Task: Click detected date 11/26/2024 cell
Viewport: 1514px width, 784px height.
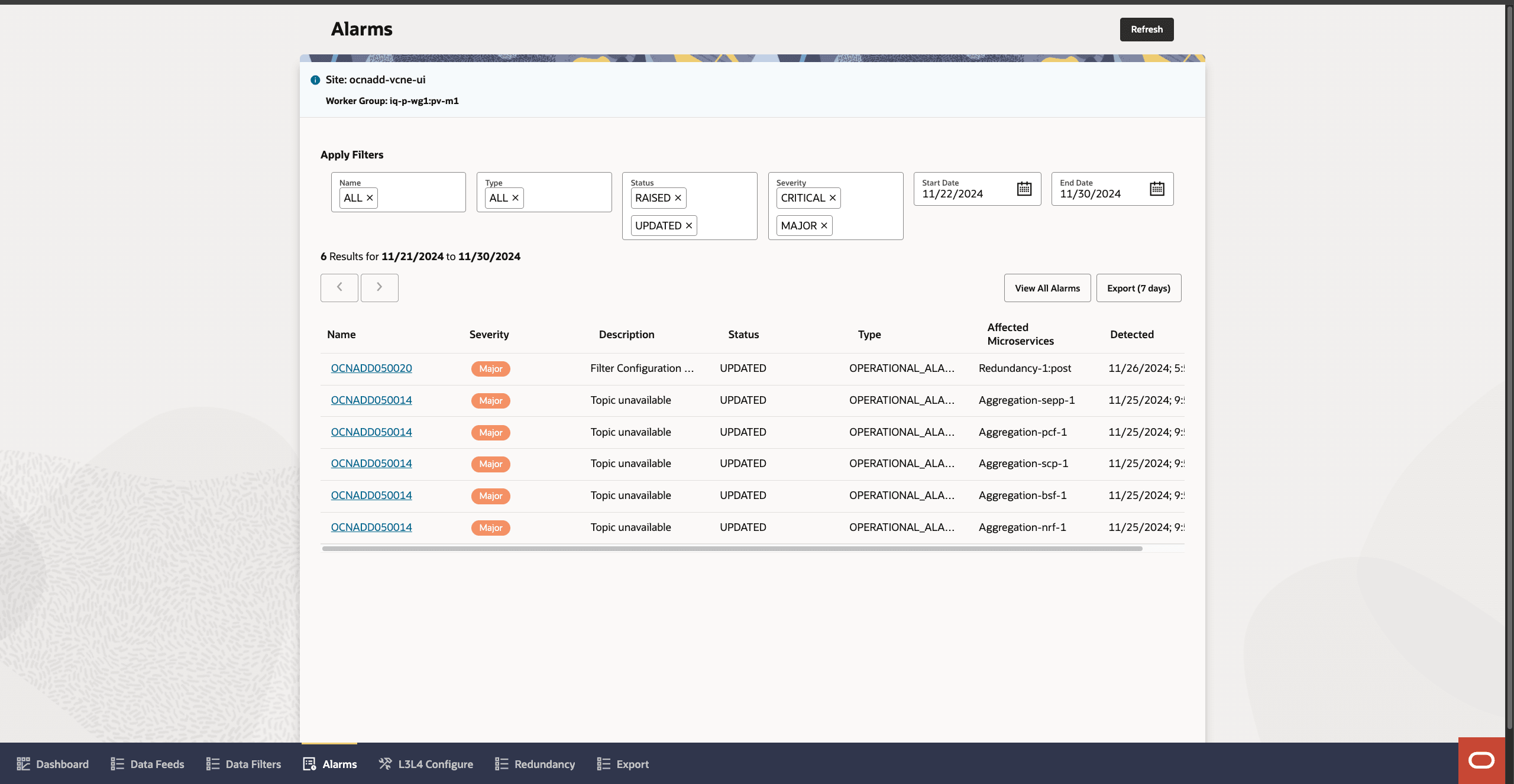Action: click(1146, 368)
